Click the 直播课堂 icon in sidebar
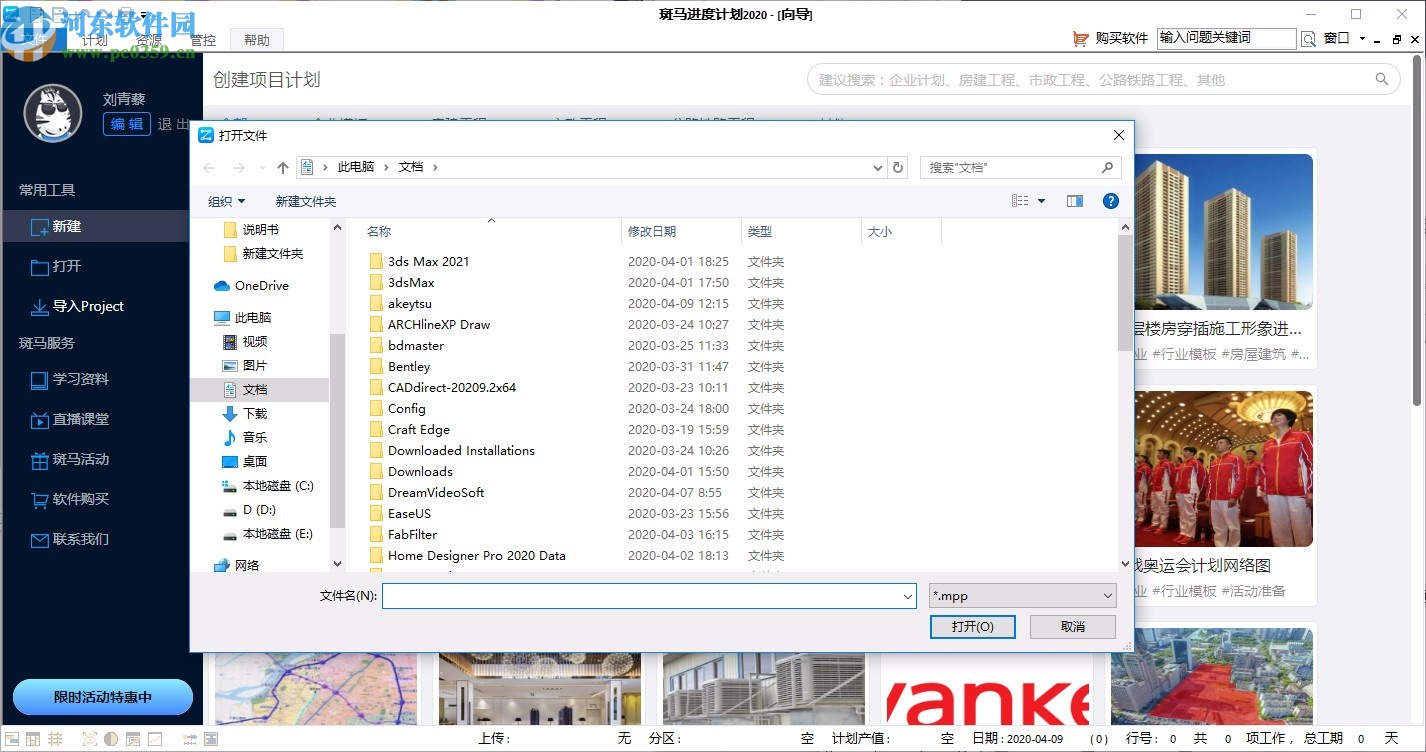This screenshot has height=752, width=1426. [40, 420]
